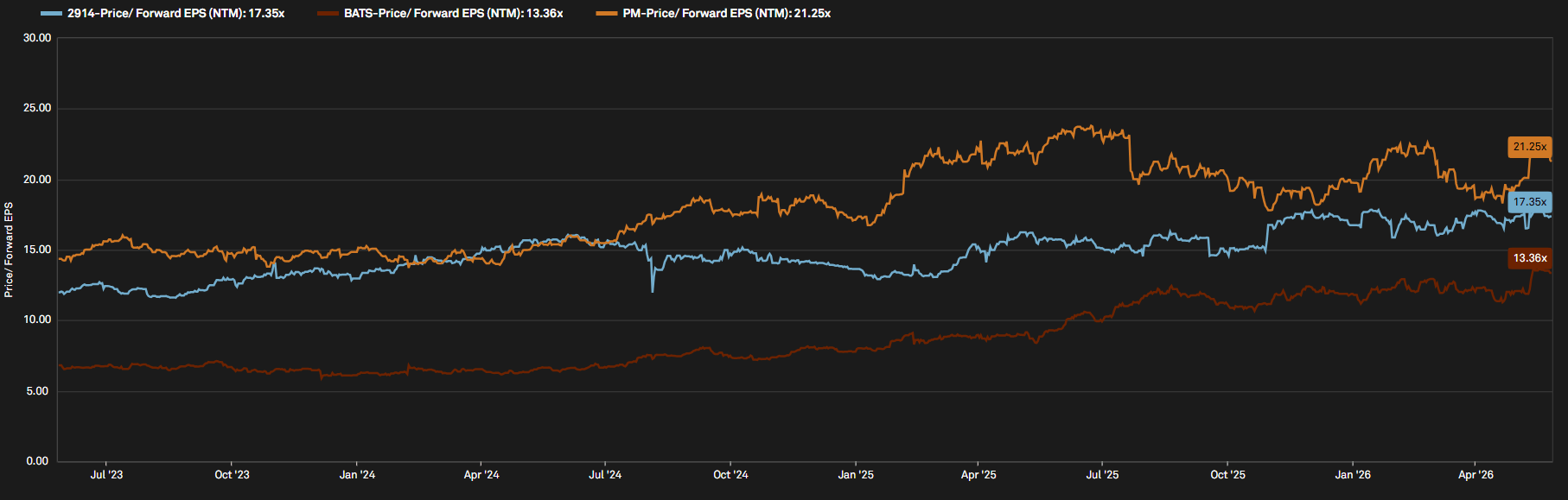The height and width of the screenshot is (500, 1568).
Task: Click the 10.00 y-axis label
Action: (37, 320)
